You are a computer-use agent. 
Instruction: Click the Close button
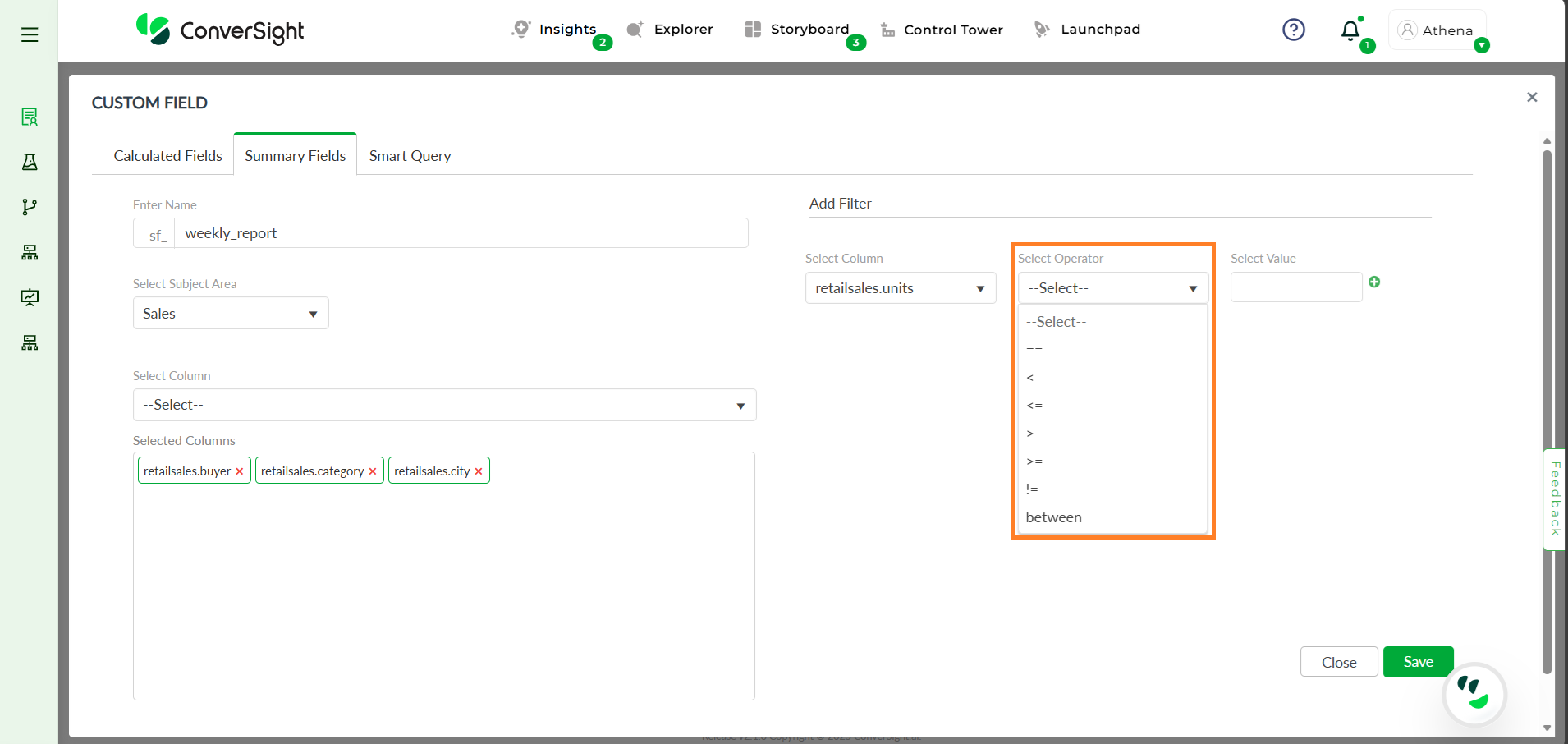1338,662
